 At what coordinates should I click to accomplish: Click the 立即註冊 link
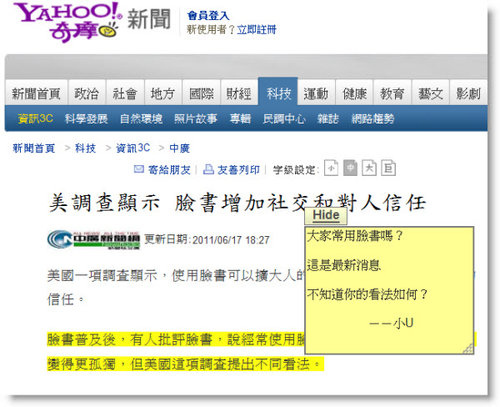pyautogui.click(x=256, y=30)
